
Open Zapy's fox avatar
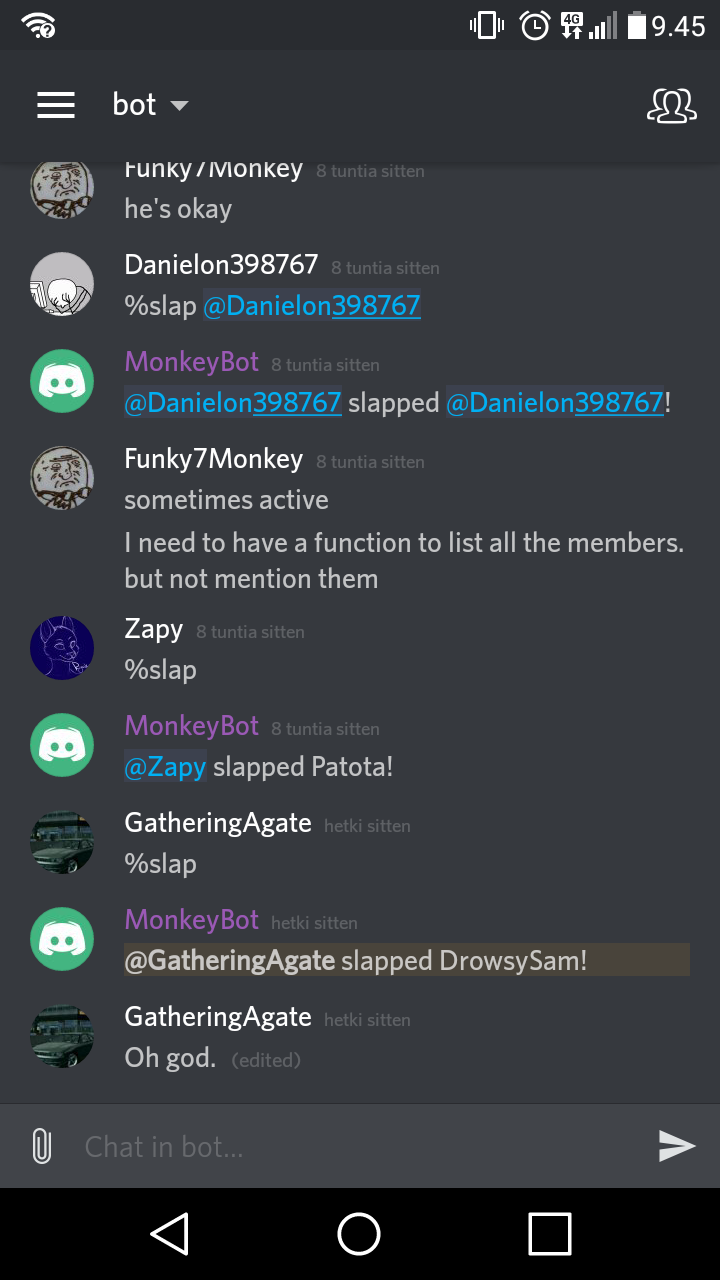pos(62,648)
